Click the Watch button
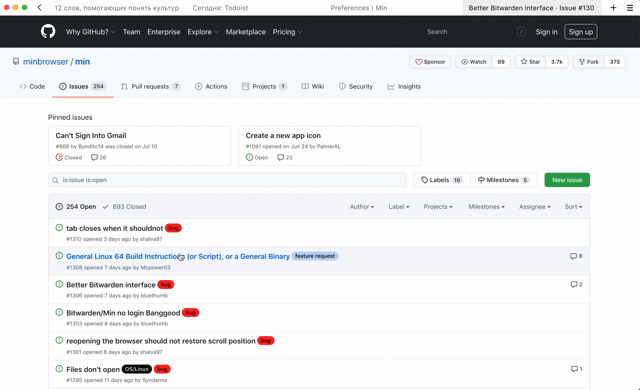 point(474,62)
